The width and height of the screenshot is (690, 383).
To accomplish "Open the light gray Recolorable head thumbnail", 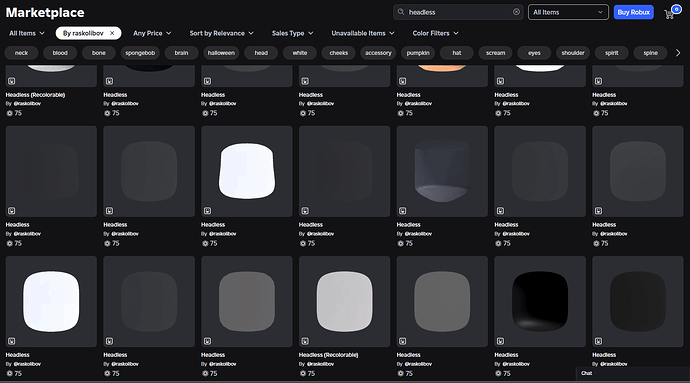I will coord(345,302).
